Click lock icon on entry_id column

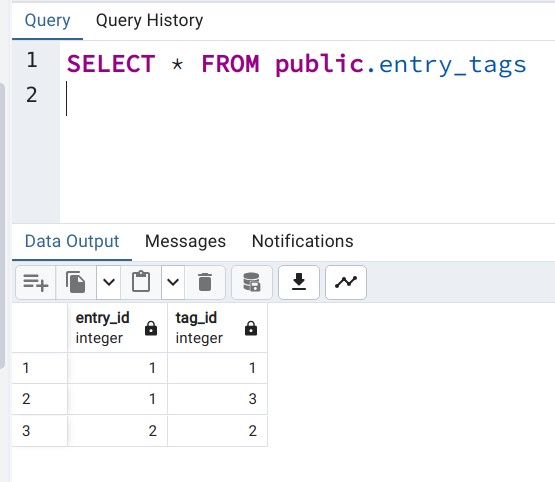coord(151,328)
